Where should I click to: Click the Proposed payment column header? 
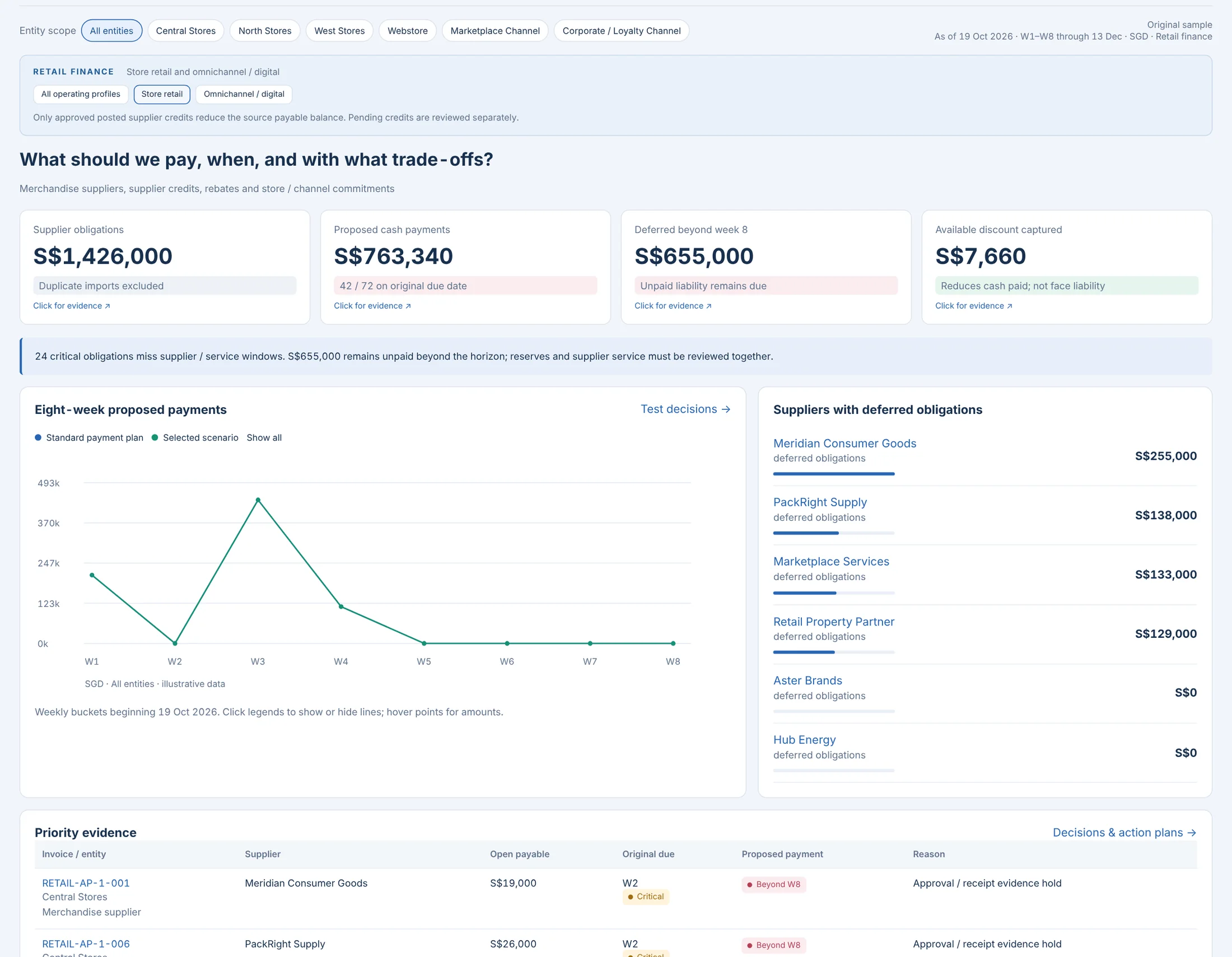782,854
